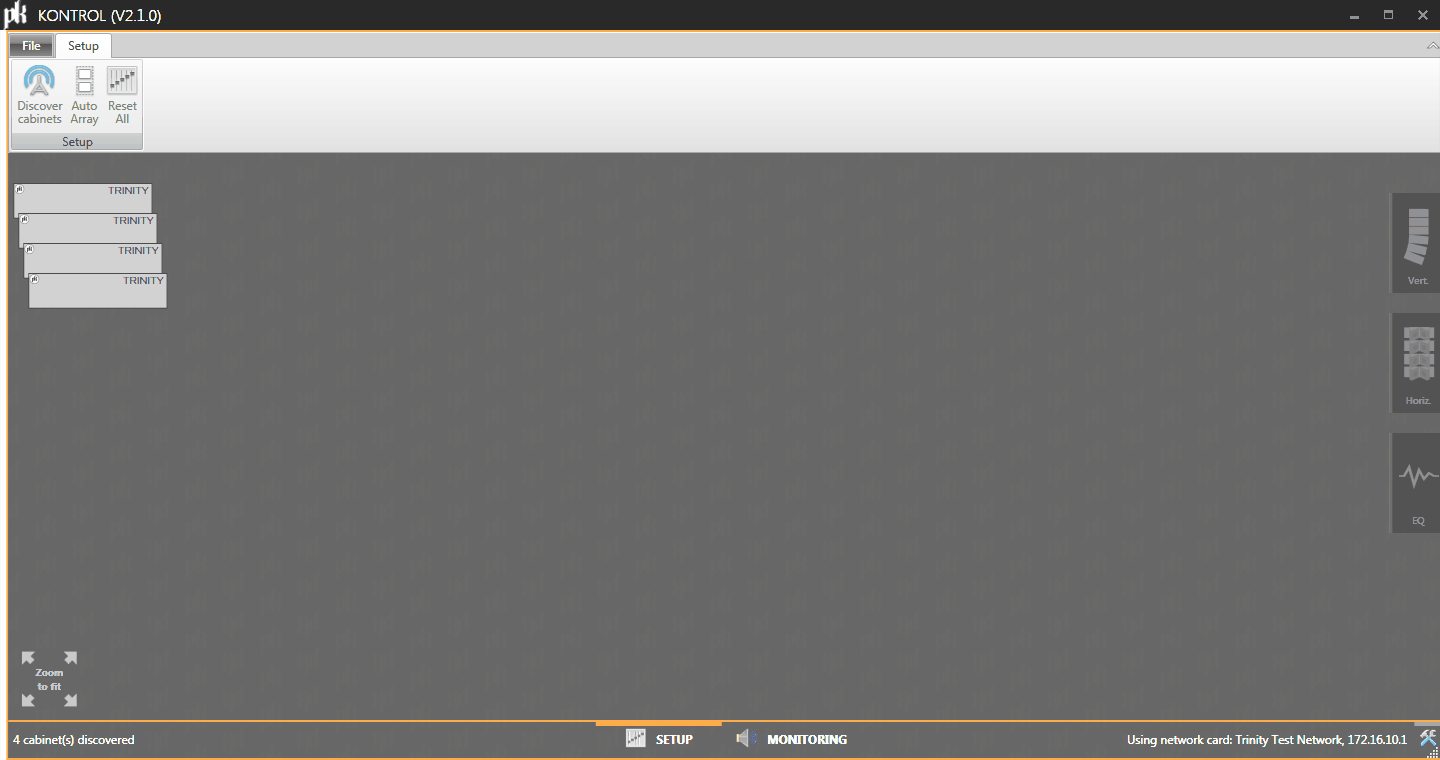Open the Horiz. array side panel

click(x=1417, y=363)
